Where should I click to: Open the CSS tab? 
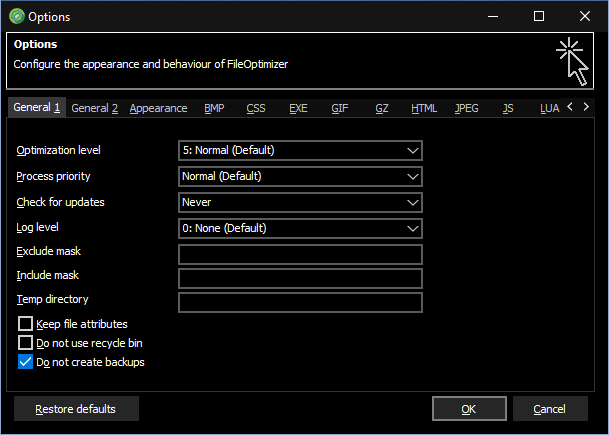point(256,108)
